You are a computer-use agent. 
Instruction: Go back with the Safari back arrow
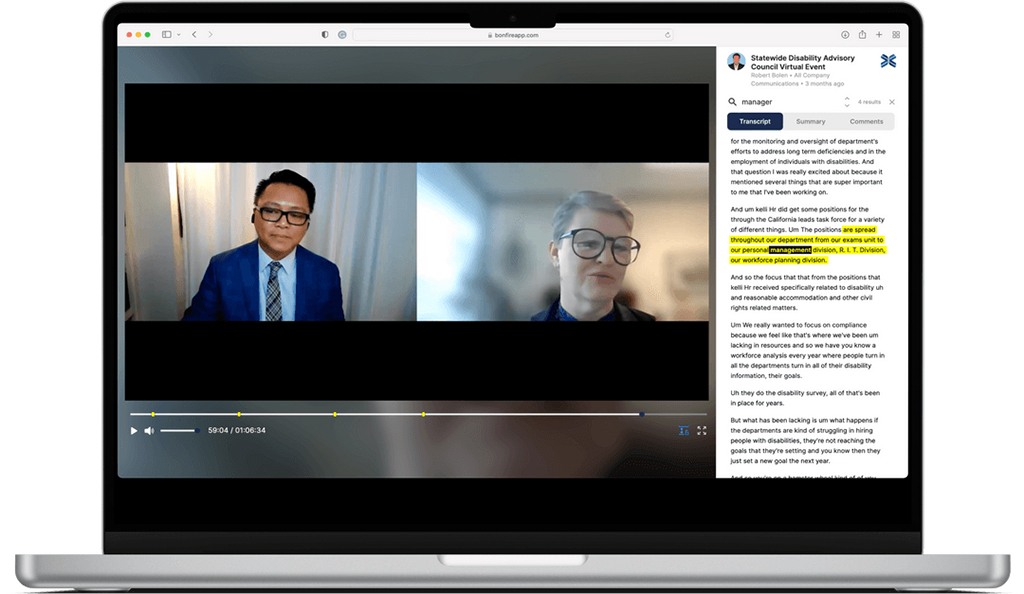[x=194, y=35]
